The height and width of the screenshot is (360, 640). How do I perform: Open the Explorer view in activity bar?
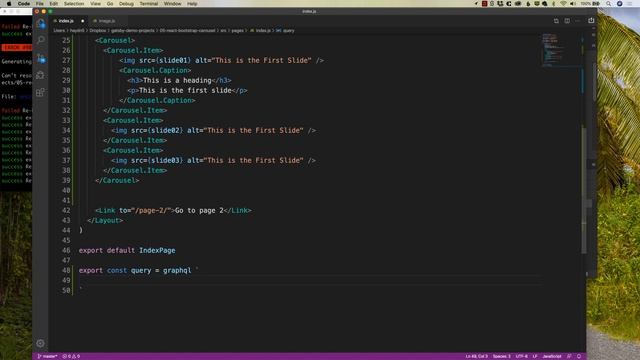[x=40, y=24]
